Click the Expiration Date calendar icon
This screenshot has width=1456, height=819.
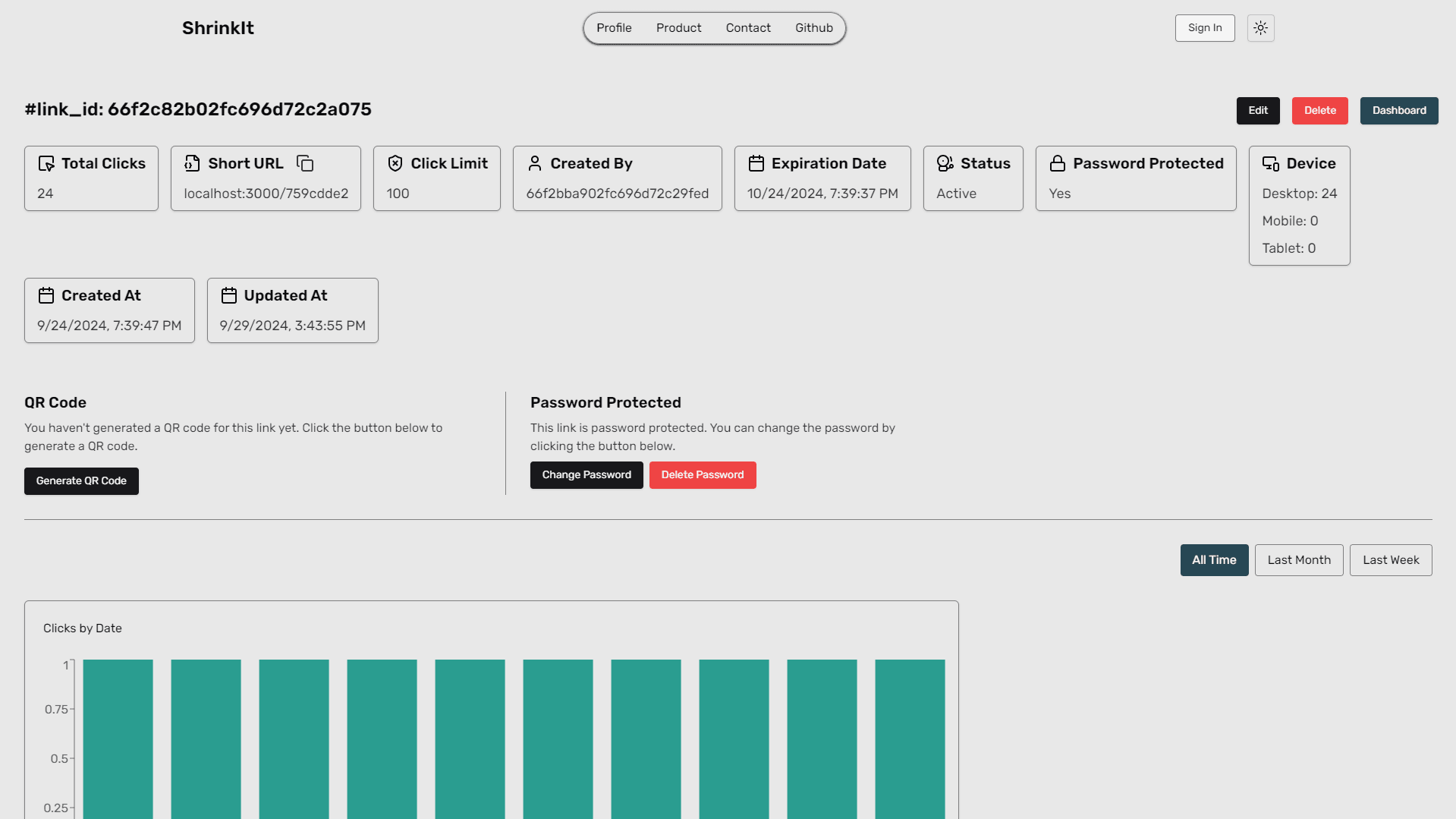756,163
